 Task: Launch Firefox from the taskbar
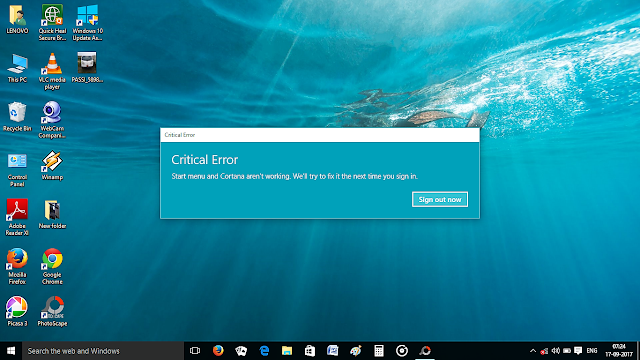click(218, 351)
